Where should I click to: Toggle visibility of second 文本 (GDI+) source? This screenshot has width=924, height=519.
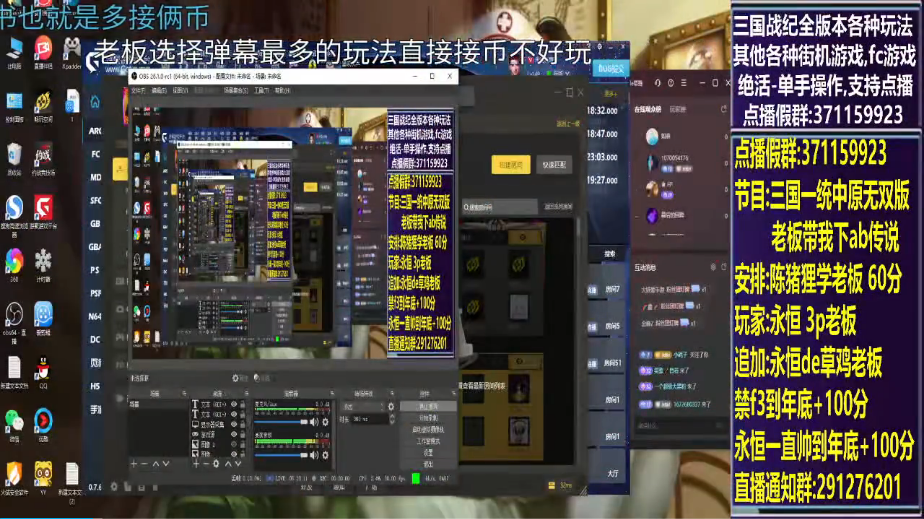coord(234,414)
